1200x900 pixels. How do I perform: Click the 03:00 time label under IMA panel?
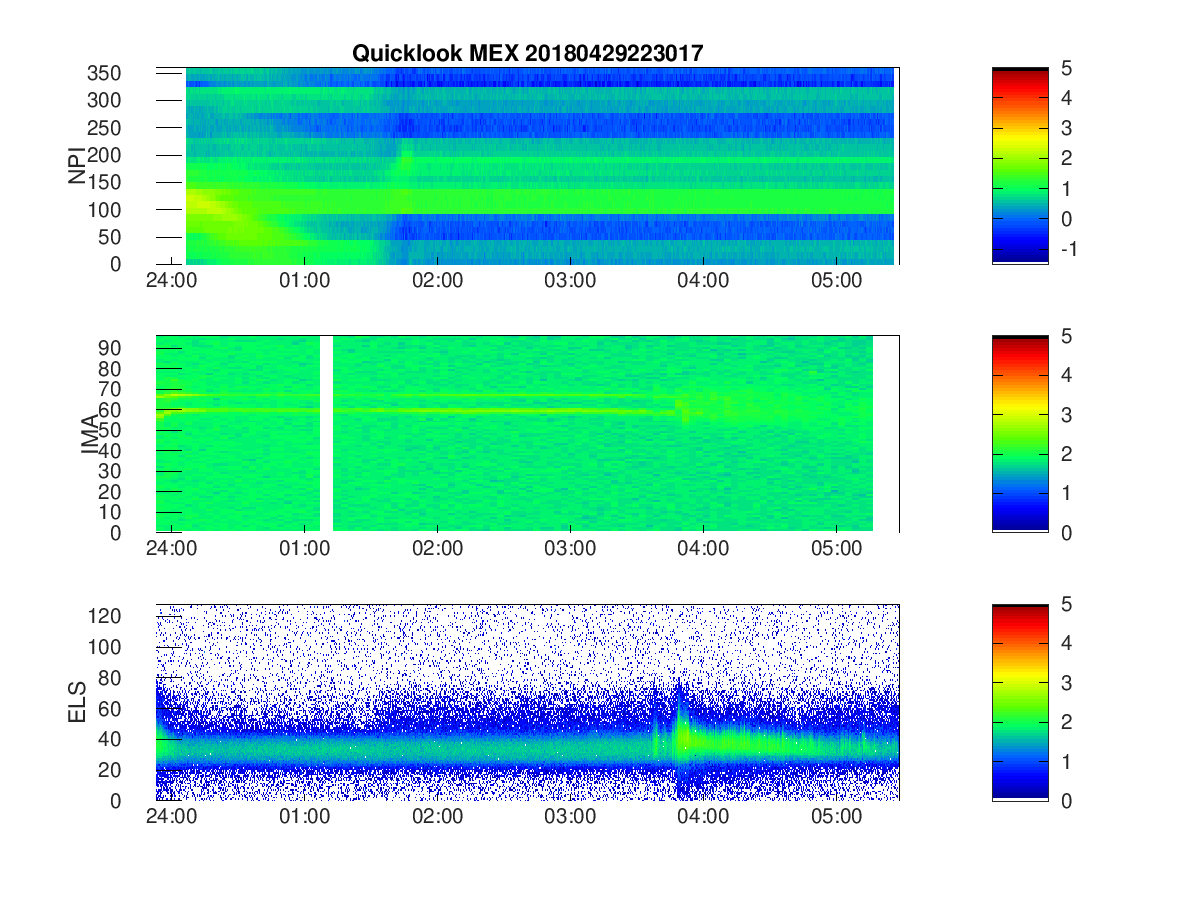click(570, 549)
